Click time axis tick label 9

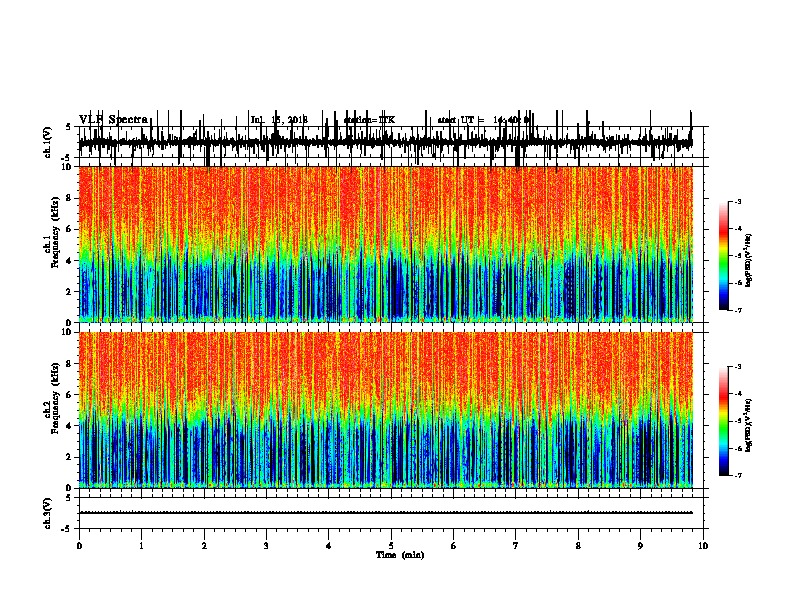640,546
